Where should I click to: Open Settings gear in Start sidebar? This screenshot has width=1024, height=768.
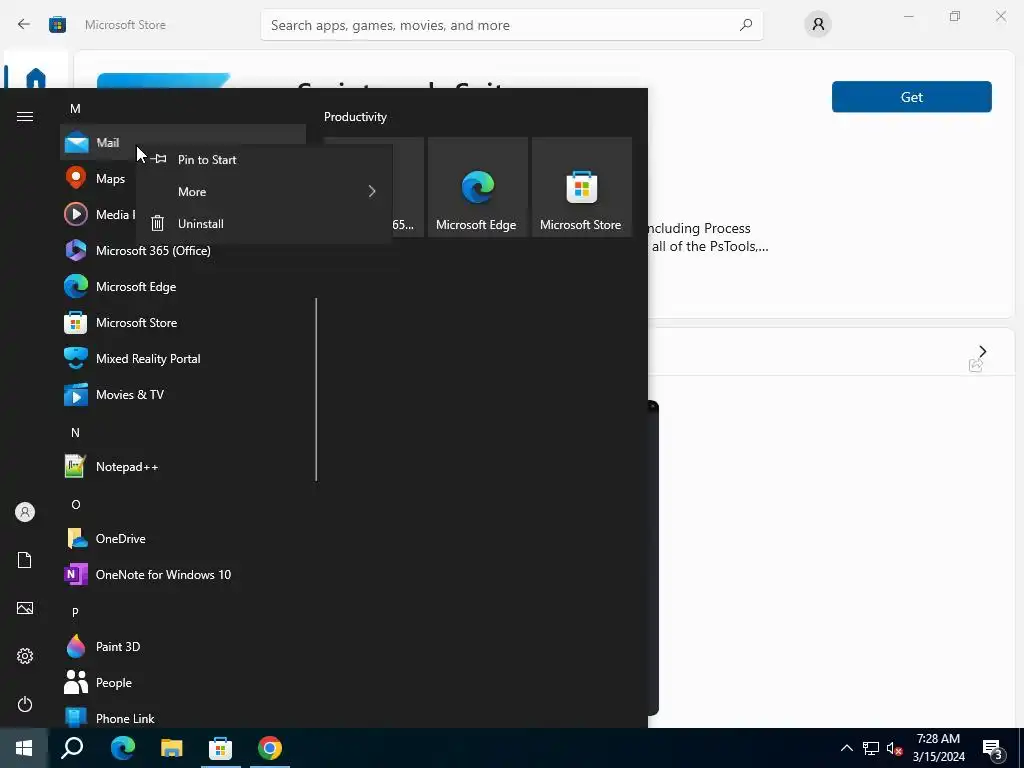[25, 656]
